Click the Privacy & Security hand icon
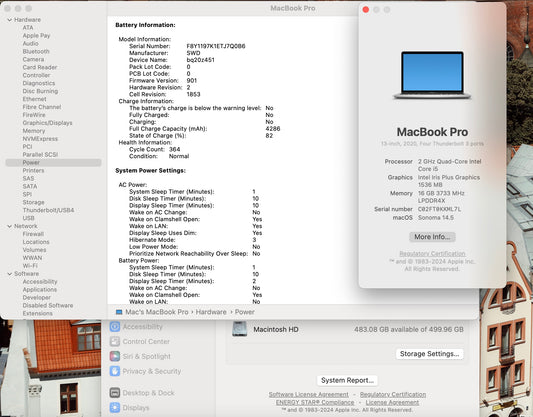 [x=115, y=371]
